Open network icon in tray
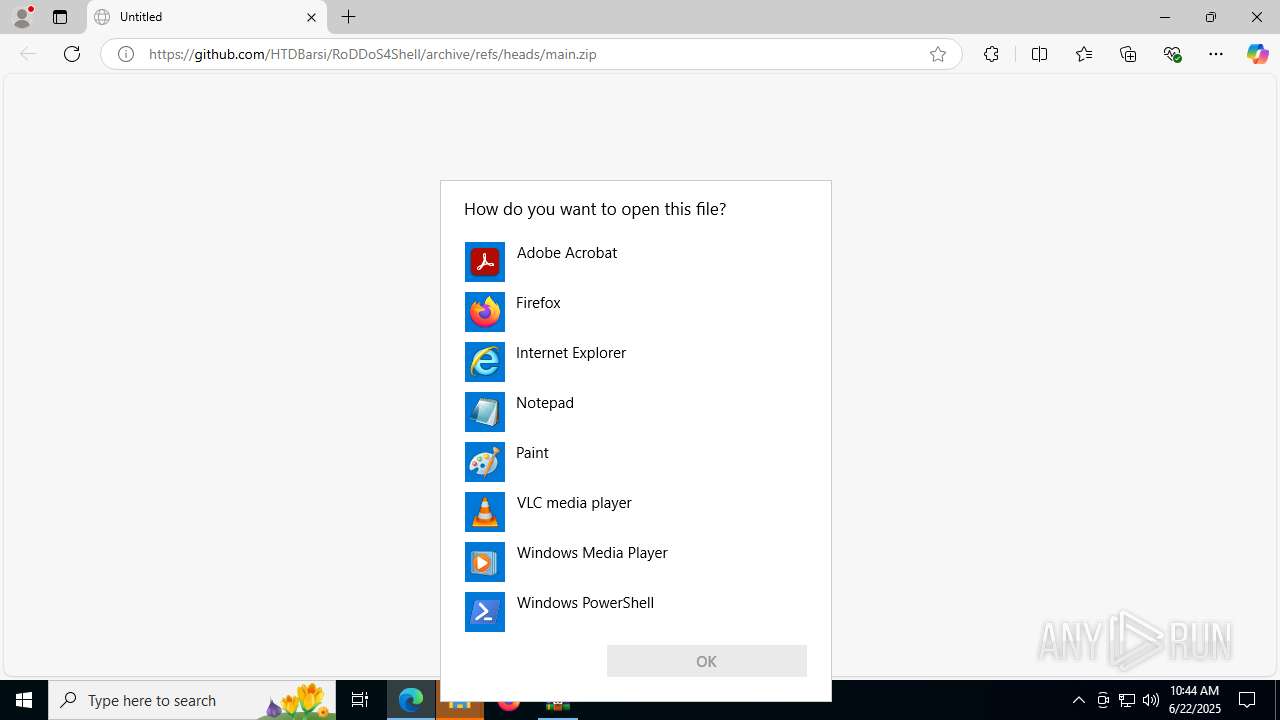This screenshot has height=720, width=1280. tap(1127, 700)
